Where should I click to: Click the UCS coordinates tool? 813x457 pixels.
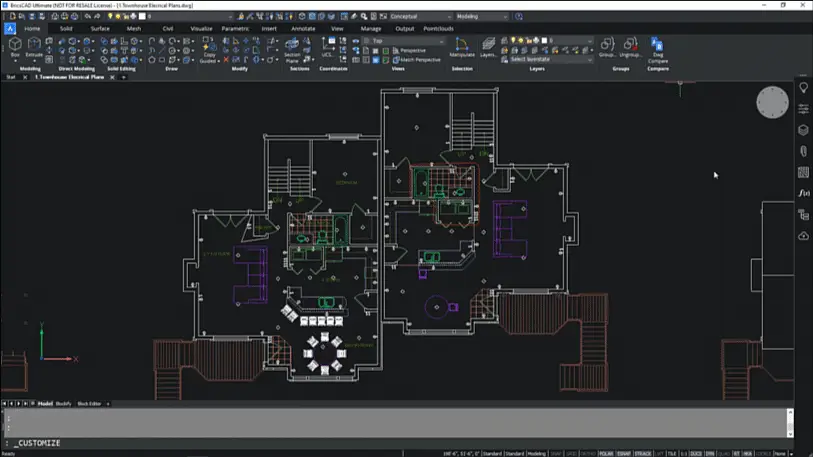coord(327,47)
